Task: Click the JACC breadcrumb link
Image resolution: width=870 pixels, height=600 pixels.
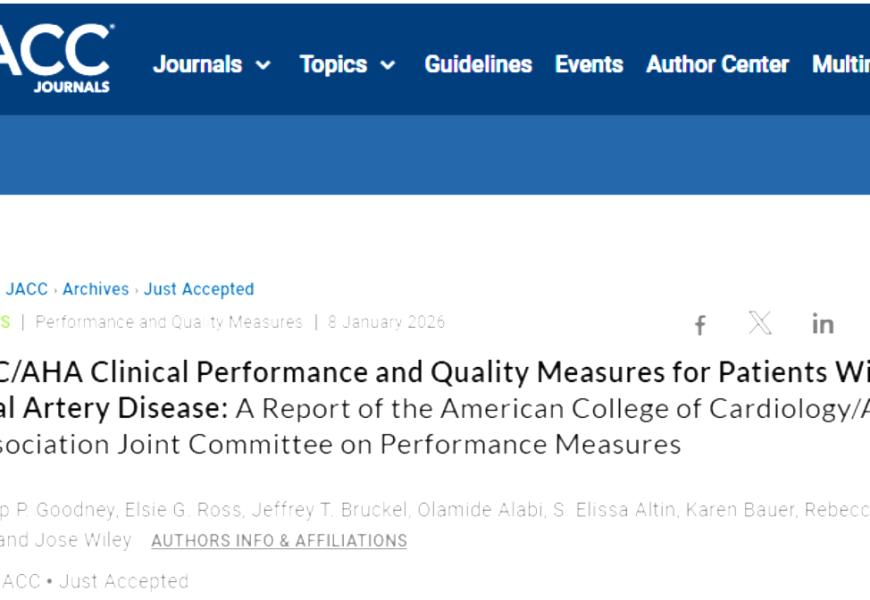Action: pyautogui.click(x=27, y=289)
